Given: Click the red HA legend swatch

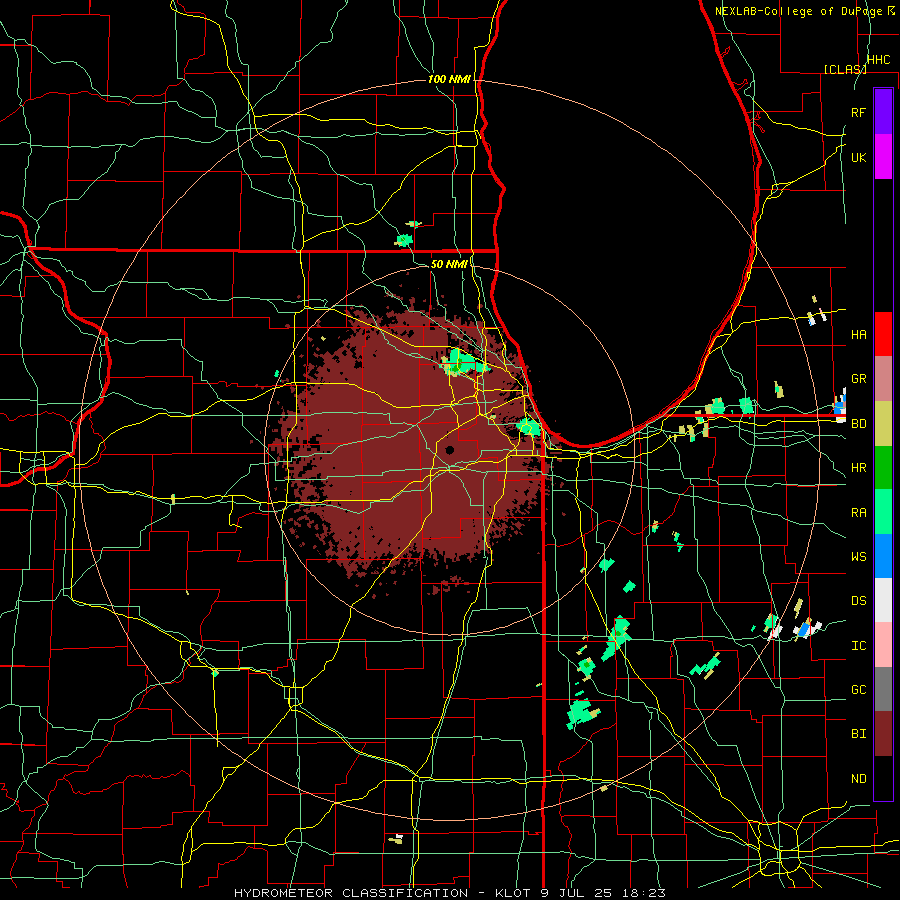Looking at the screenshot, I should click(883, 334).
